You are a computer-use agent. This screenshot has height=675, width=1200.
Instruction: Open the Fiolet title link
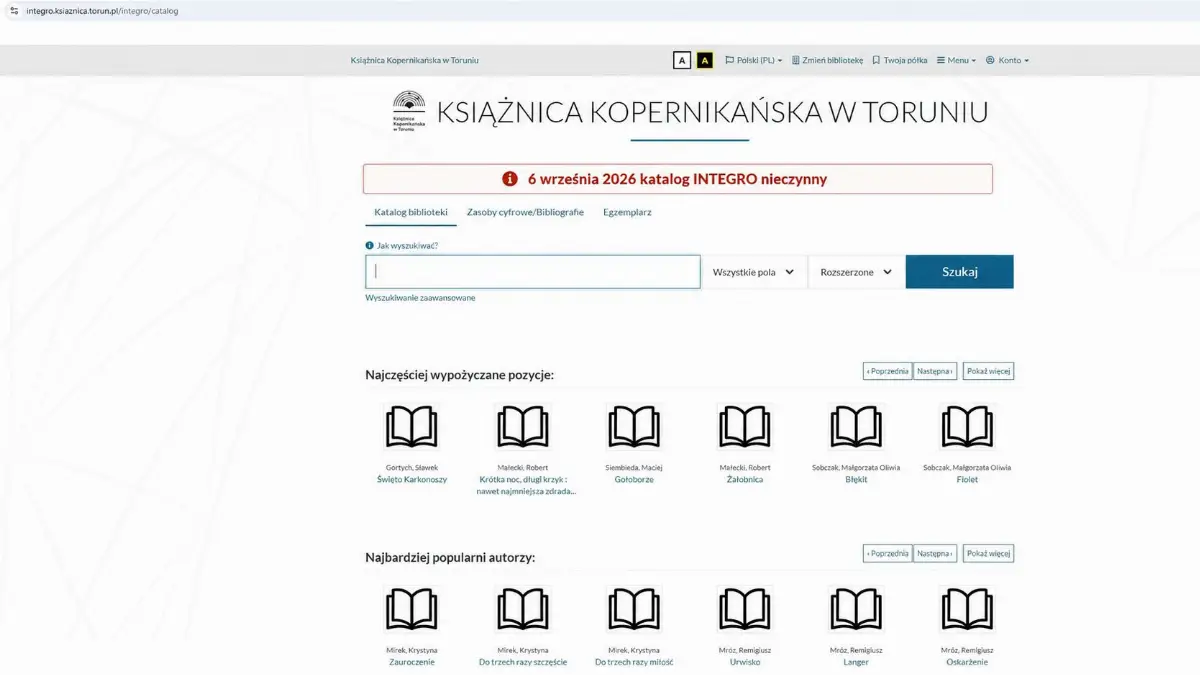tap(967, 480)
